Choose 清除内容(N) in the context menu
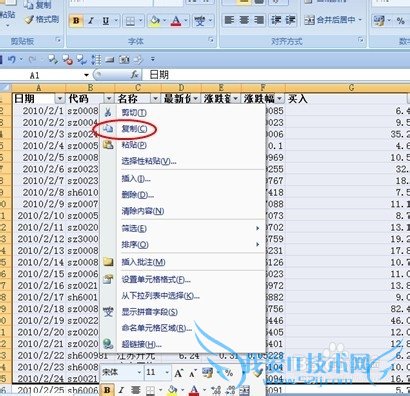 [183, 211]
